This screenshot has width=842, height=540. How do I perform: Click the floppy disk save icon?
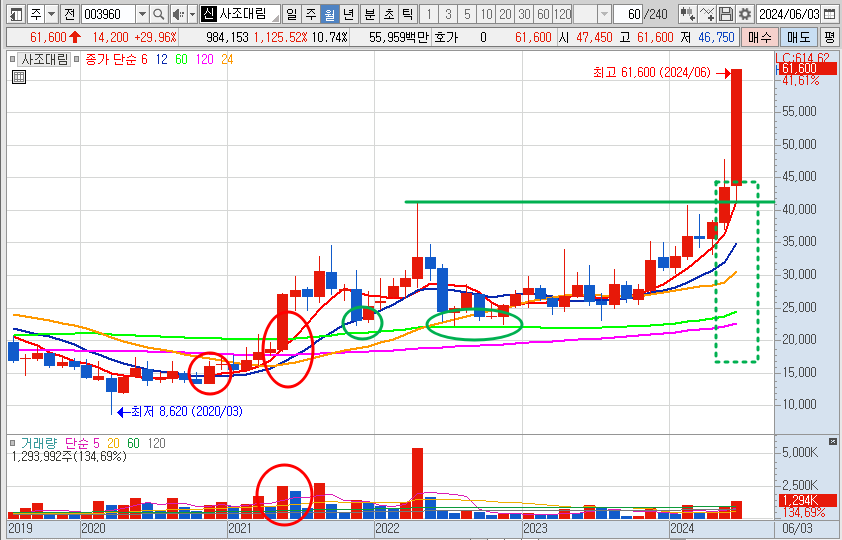click(726, 14)
